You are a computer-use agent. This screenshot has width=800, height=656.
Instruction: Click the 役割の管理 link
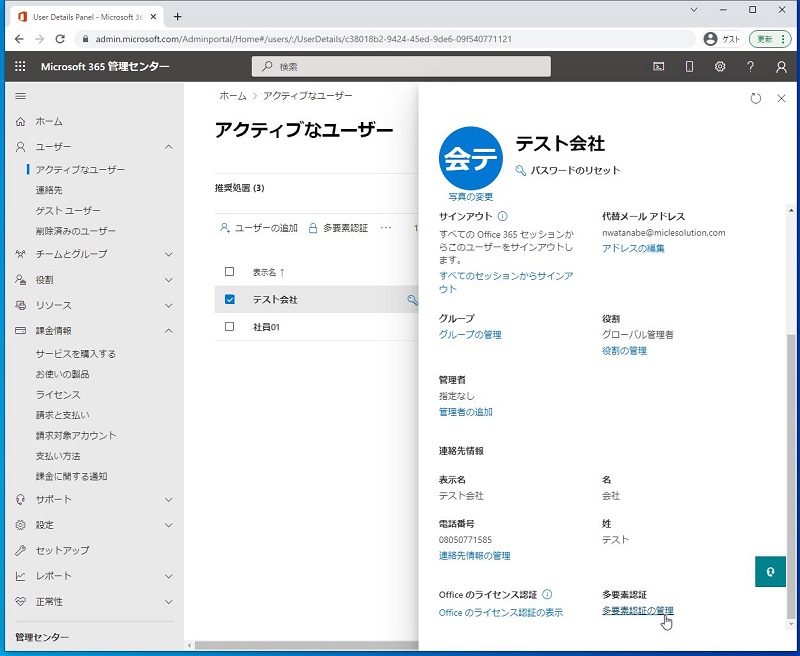(624, 350)
